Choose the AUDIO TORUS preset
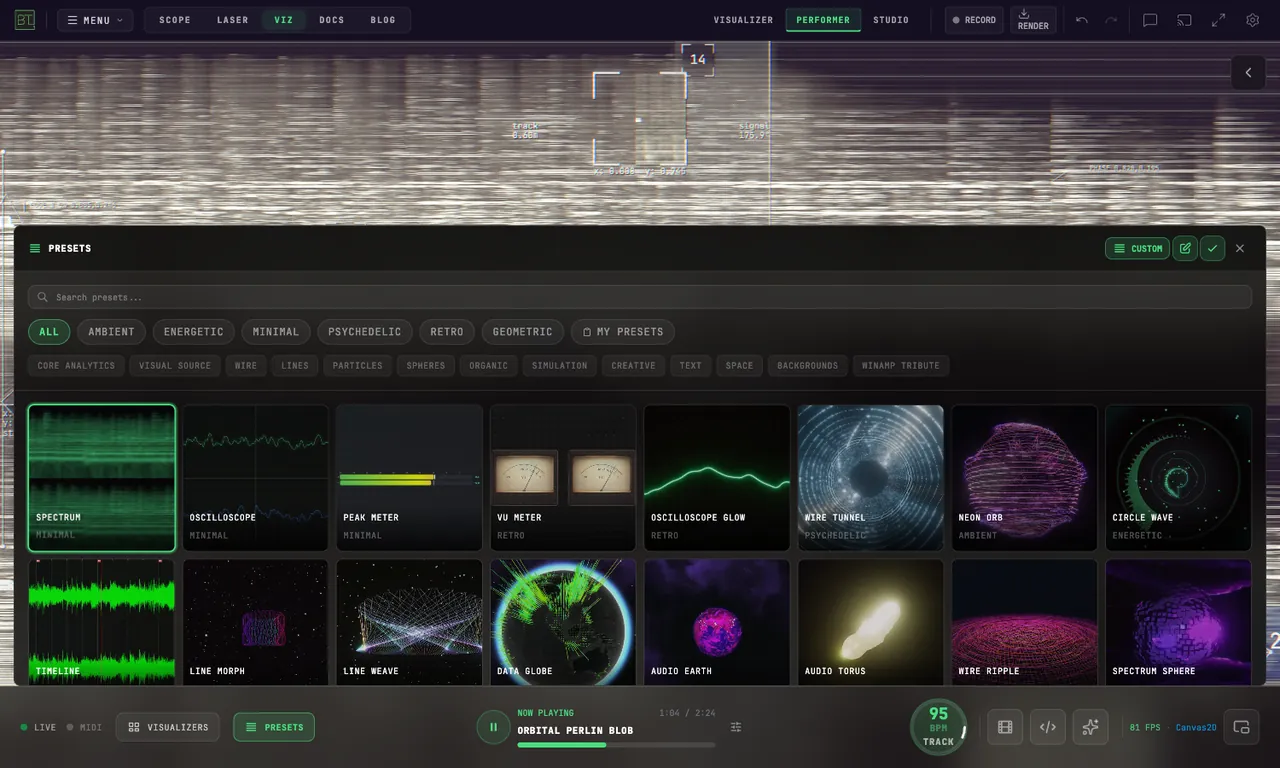1280x768 pixels. 871,622
